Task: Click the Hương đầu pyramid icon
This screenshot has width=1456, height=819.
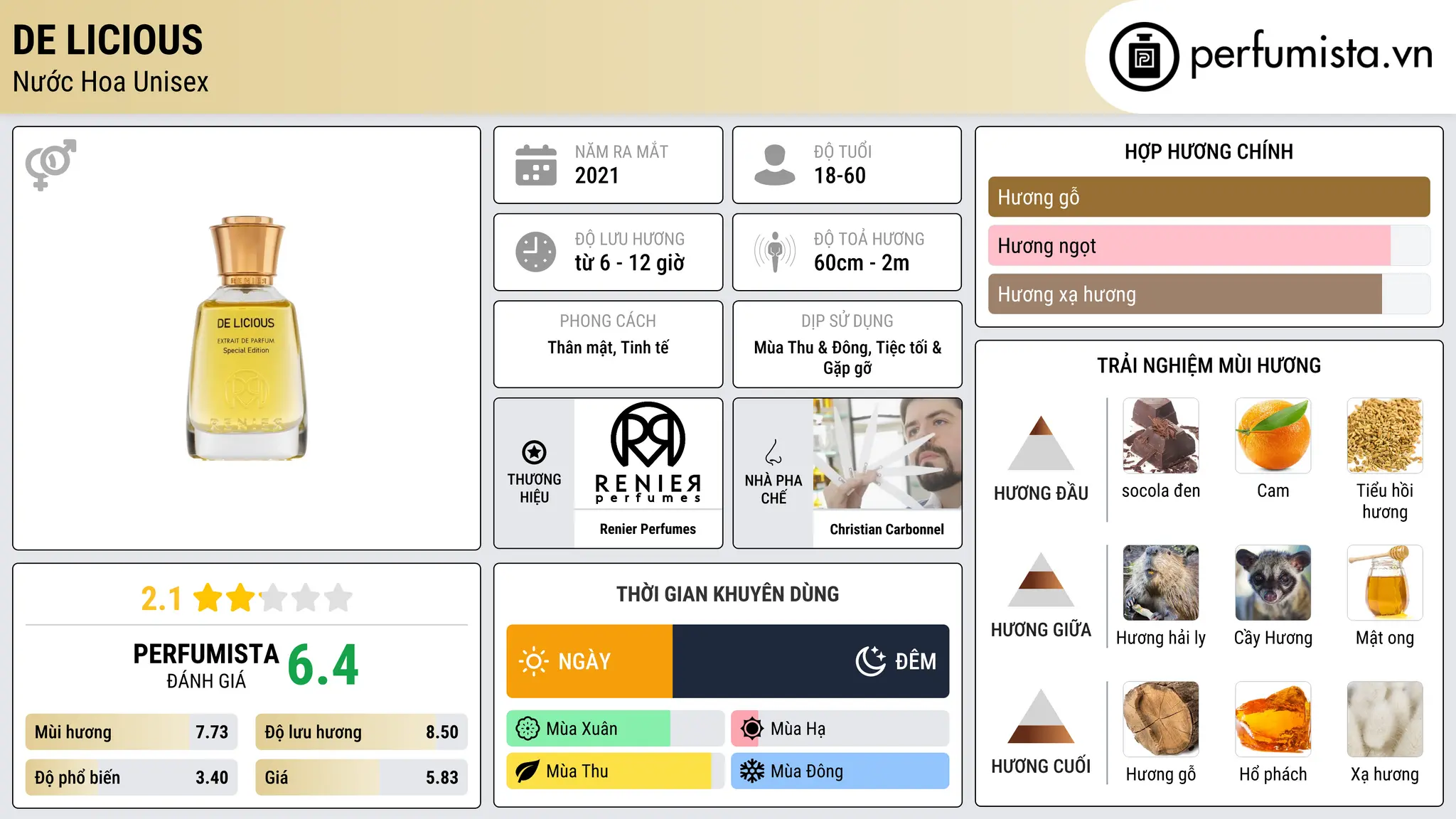Action: [x=1041, y=442]
